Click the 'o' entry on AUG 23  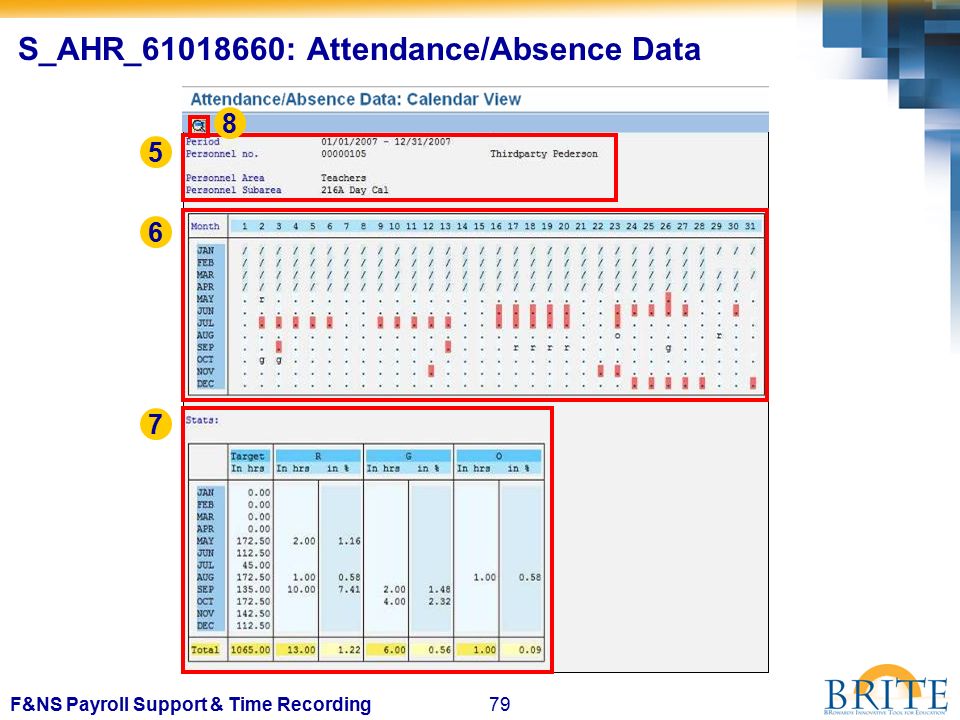point(617,336)
